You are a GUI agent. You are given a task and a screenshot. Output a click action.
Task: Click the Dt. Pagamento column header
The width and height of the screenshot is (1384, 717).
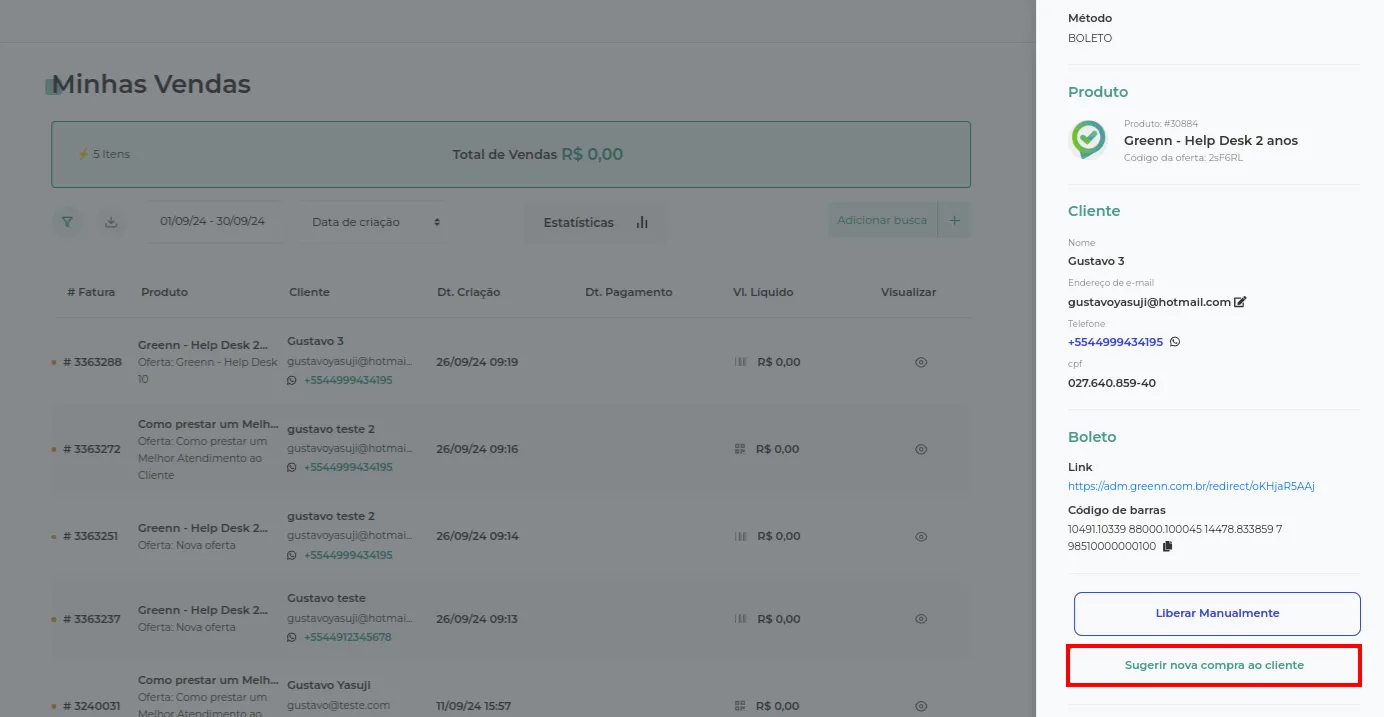click(628, 292)
